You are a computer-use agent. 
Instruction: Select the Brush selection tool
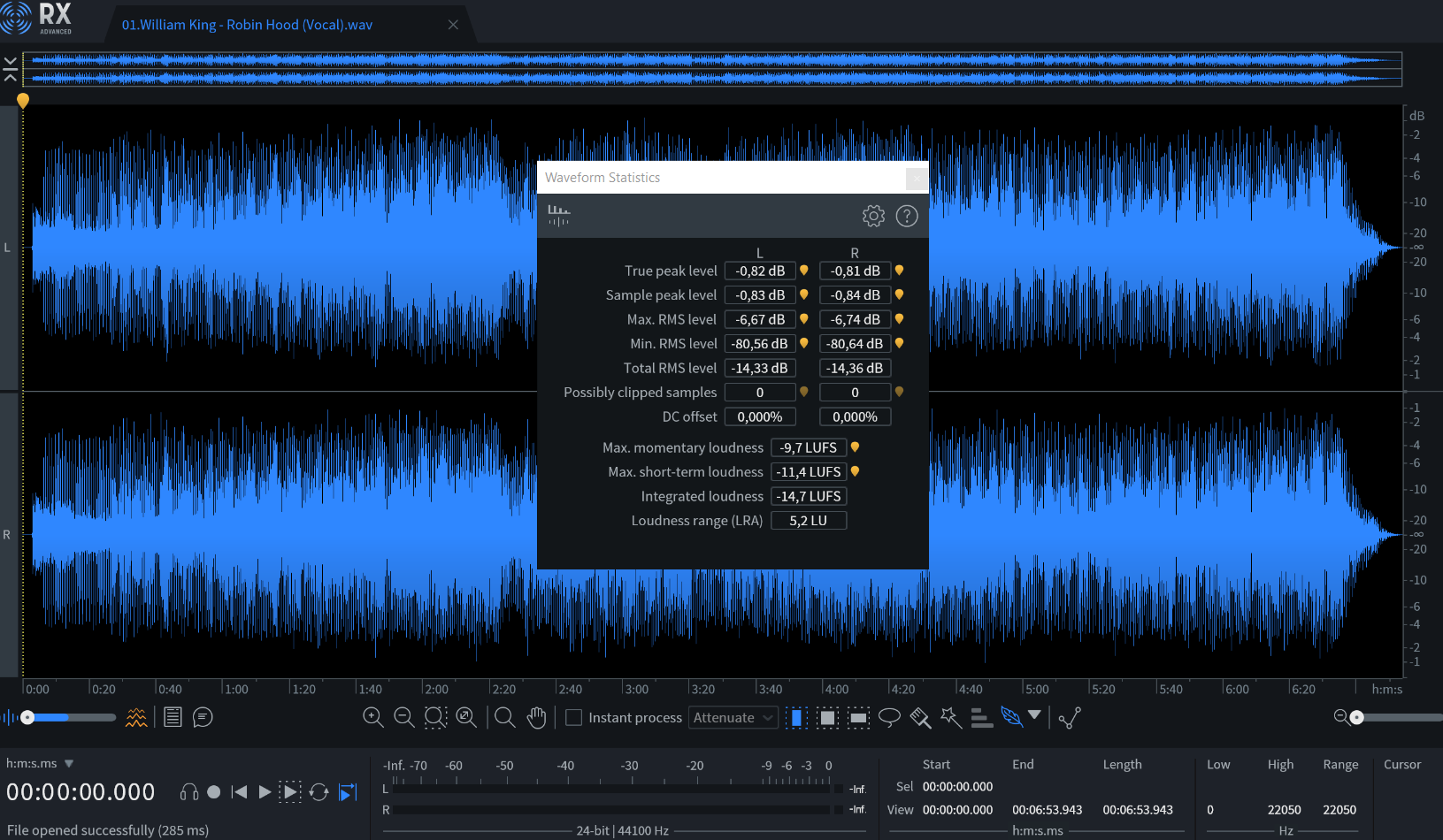click(920, 718)
